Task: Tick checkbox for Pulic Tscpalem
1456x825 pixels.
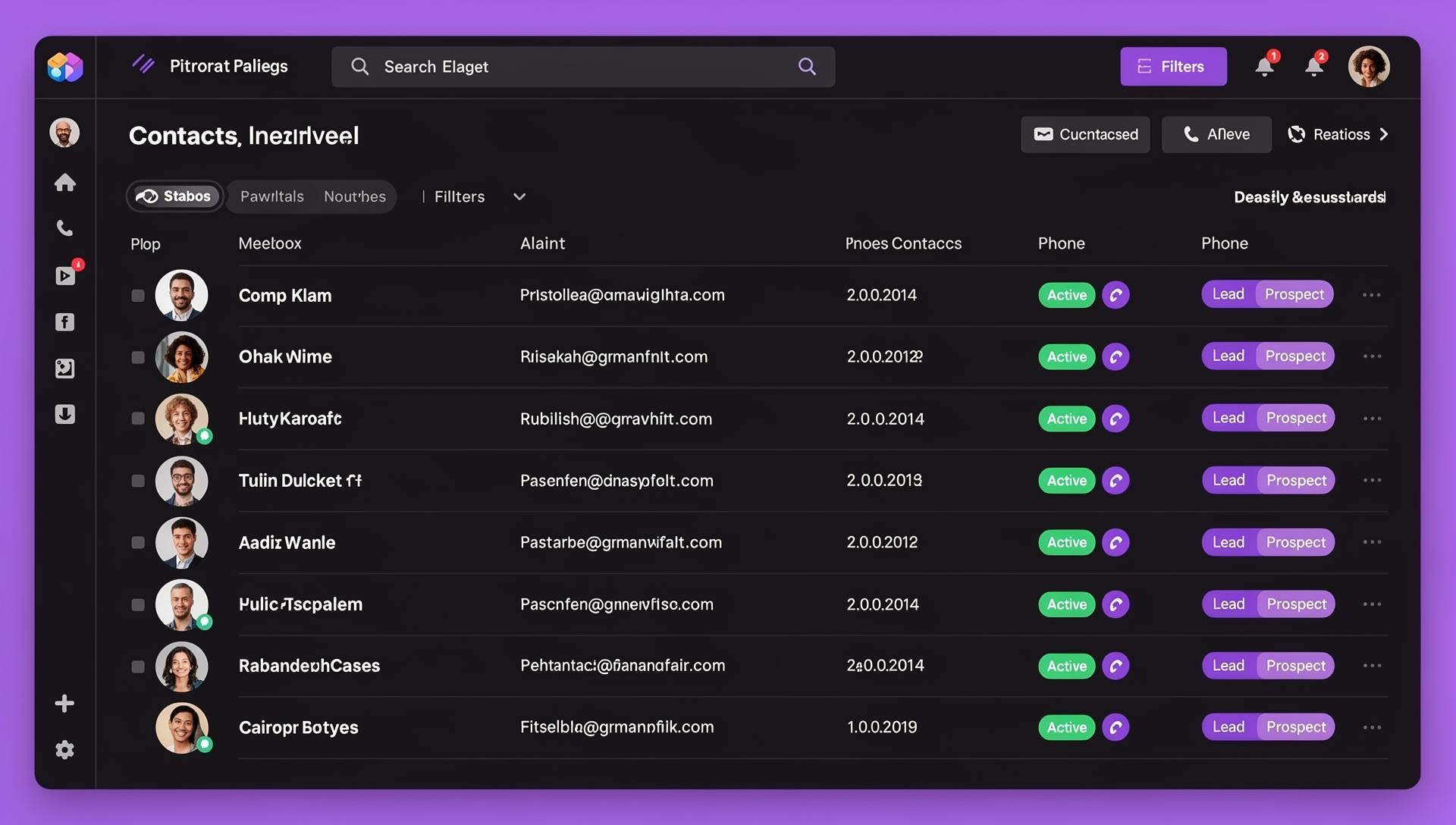Action: (x=138, y=604)
